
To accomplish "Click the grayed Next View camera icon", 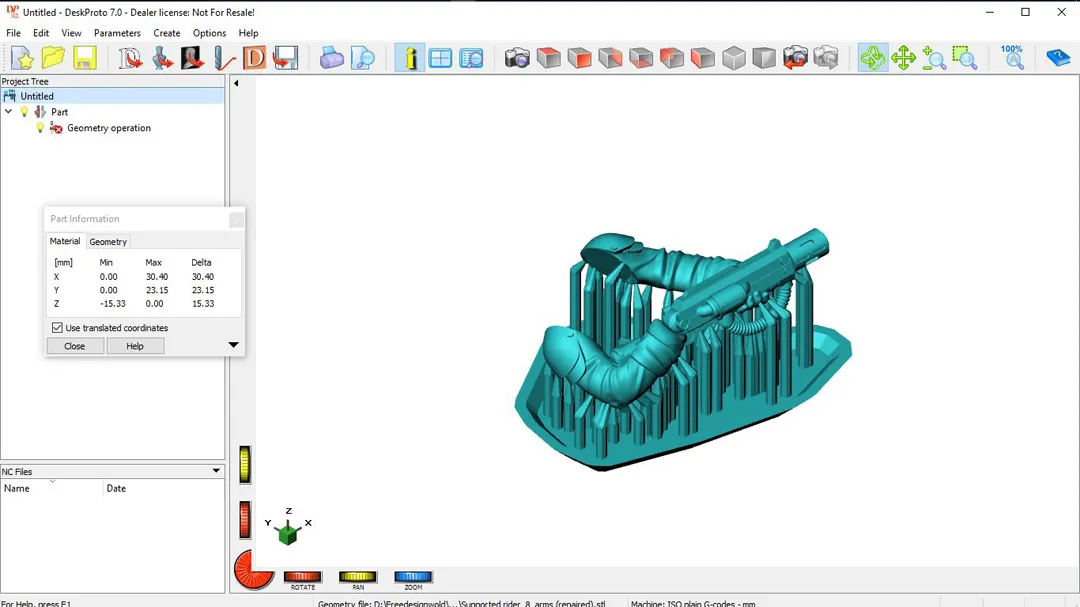I will tap(826, 58).
